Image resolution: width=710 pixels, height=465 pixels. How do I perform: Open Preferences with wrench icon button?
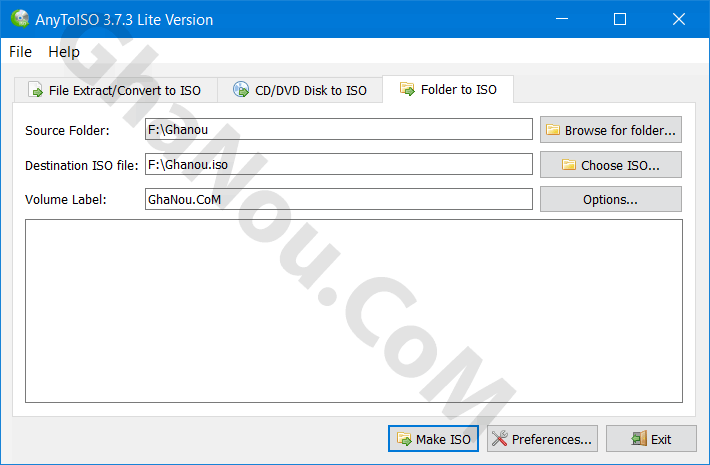point(542,439)
